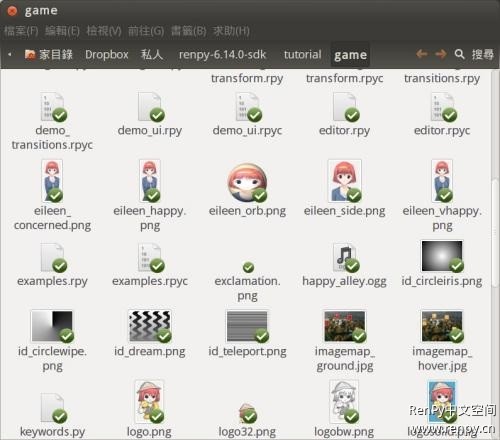The width and height of the screenshot is (500, 440).
Task: Open the 編輯(E) menu
Action: (x=62, y=31)
